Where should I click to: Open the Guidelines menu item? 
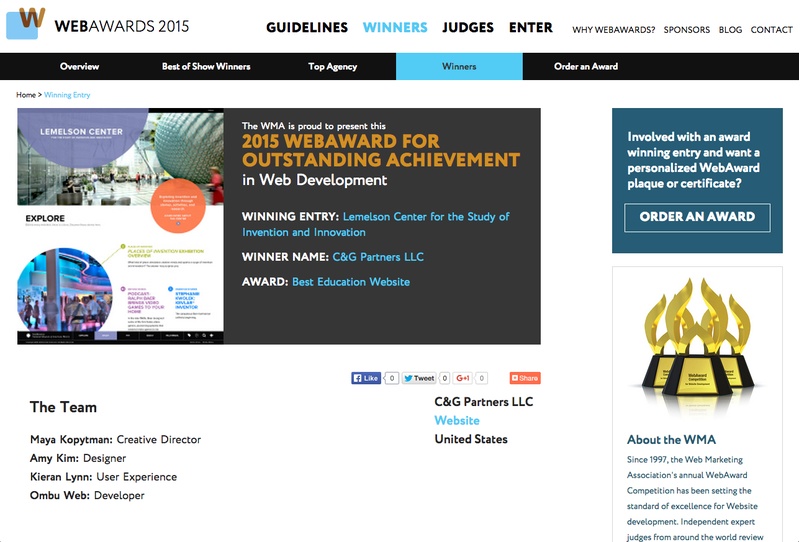(307, 28)
